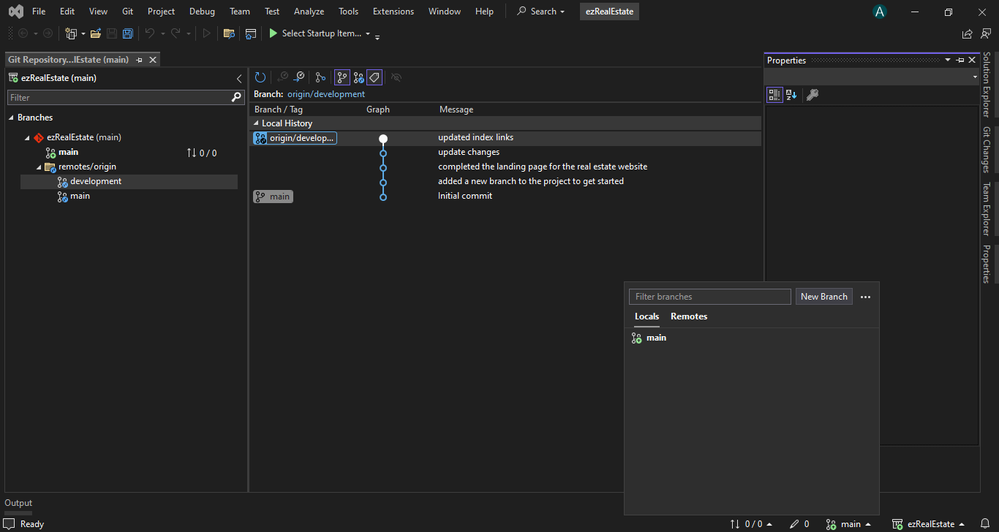Image resolution: width=999 pixels, height=532 pixels.
Task: Switch to the Locals tab in popup
Action: click(647, 317)
